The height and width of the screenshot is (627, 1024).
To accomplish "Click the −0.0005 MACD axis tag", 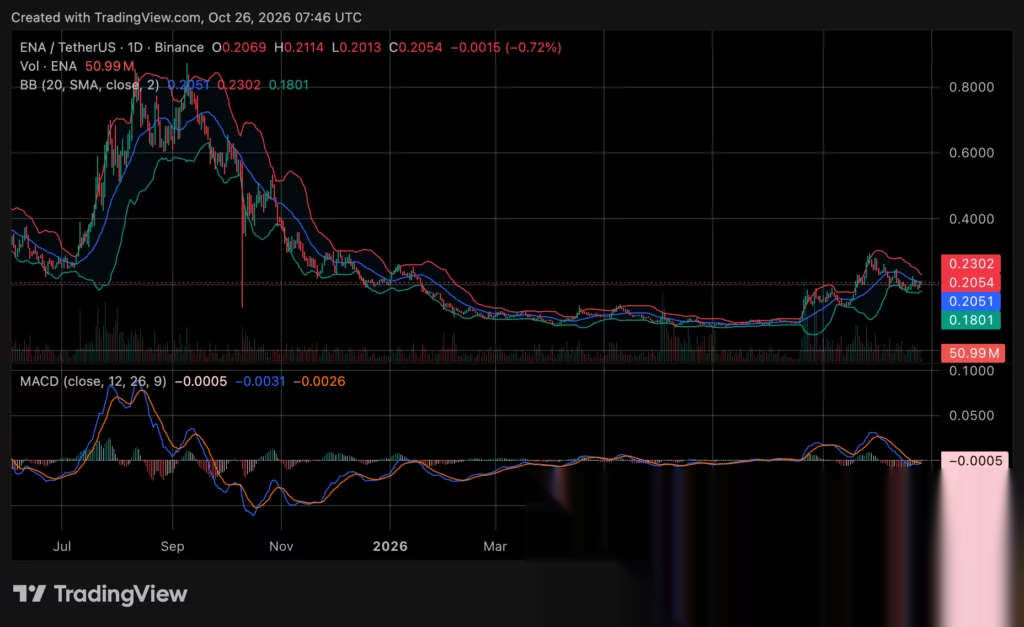I will coord(974,461).
